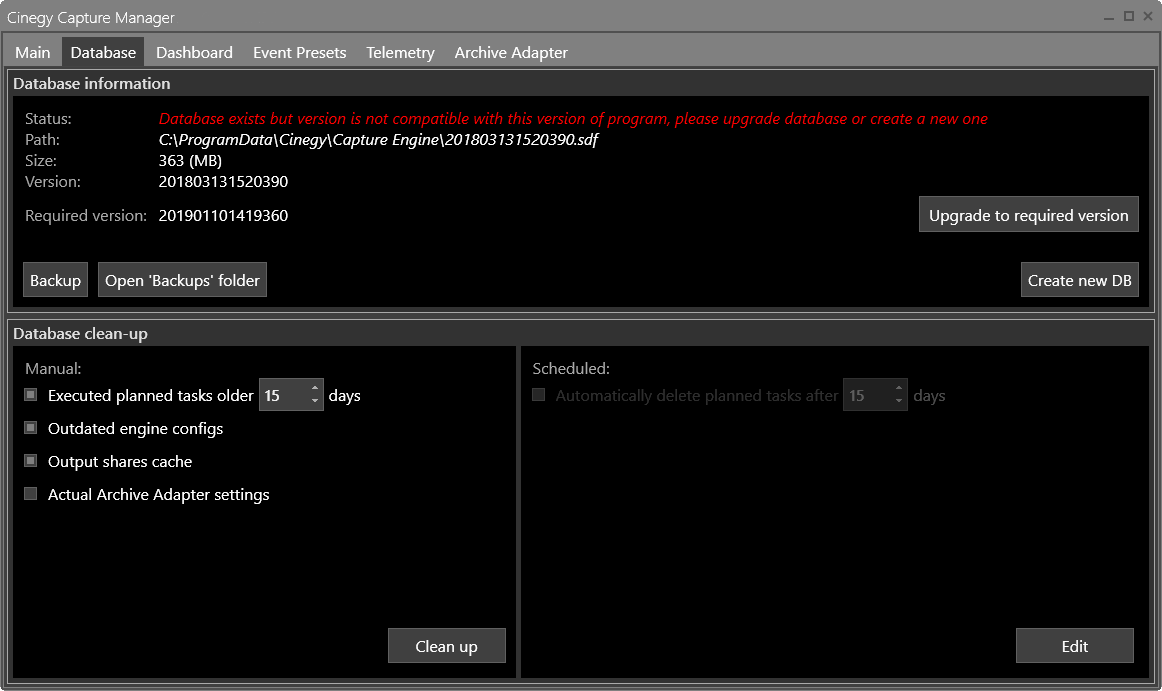Image resolution: width=1162 pixels, height=691 pixels.
Task: Click the Scheduled: label
Action: pyautogui.click(x=571, y=368)
